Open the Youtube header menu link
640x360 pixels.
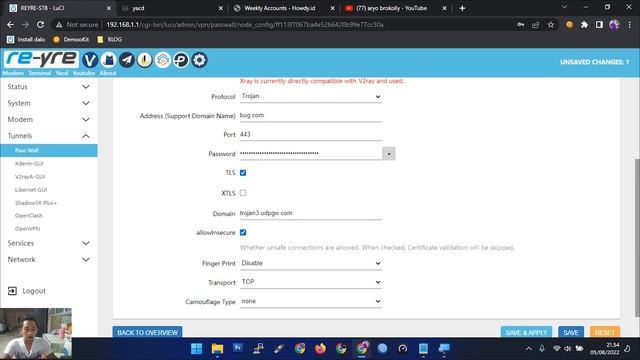pos(84,73)
